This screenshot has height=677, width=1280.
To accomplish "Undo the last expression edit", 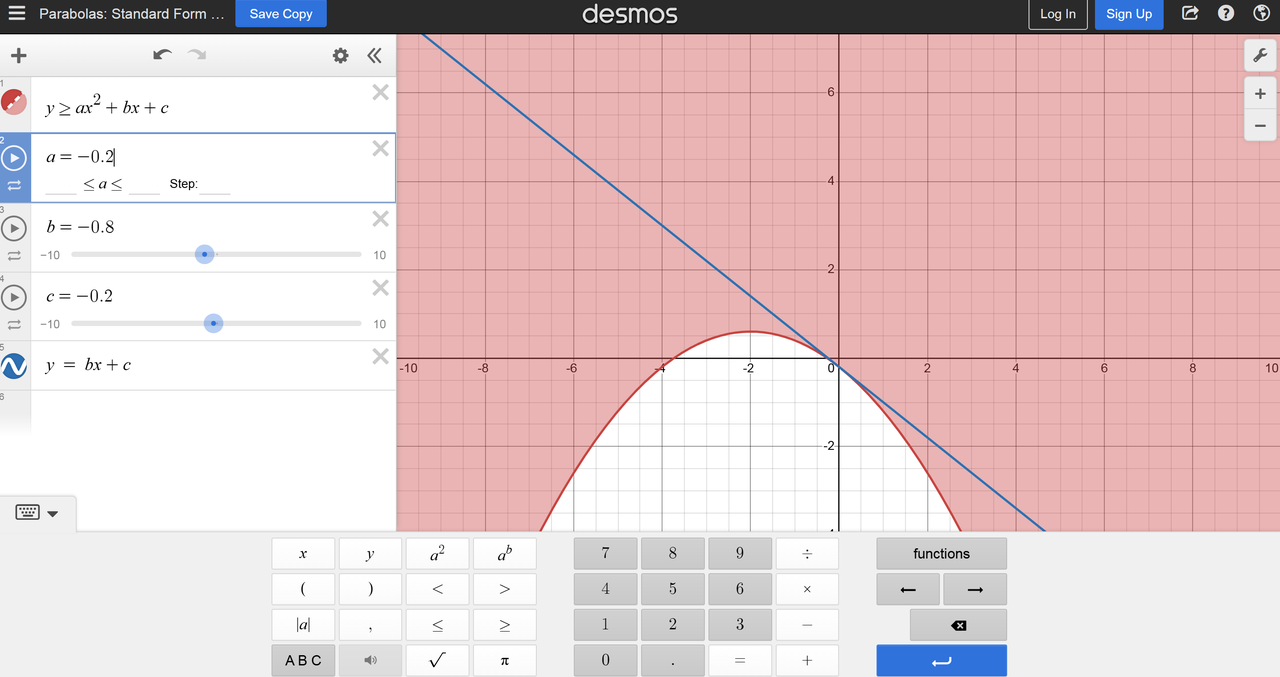I will 162,55.
